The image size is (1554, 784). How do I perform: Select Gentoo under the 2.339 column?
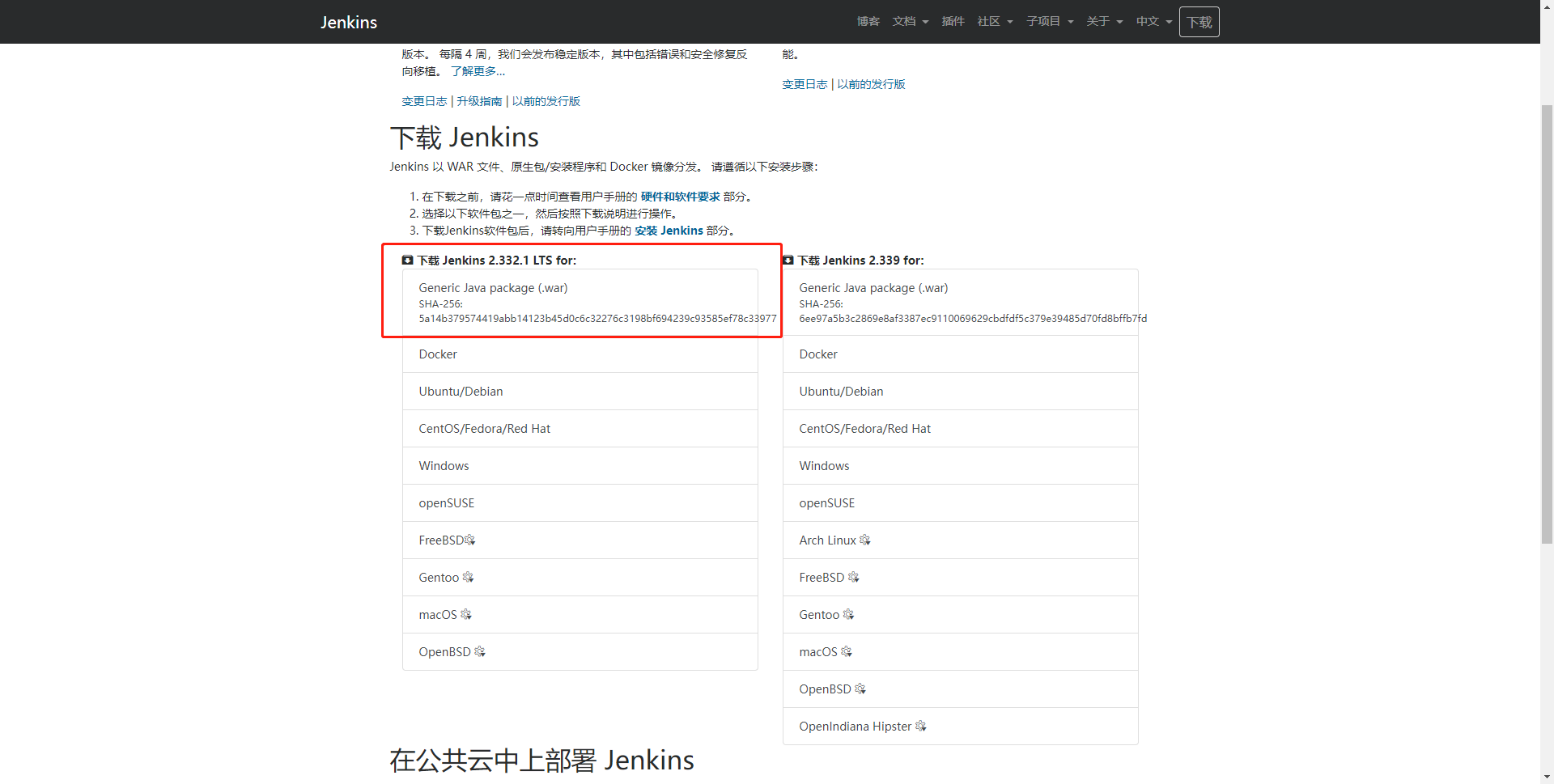point(960,615)
